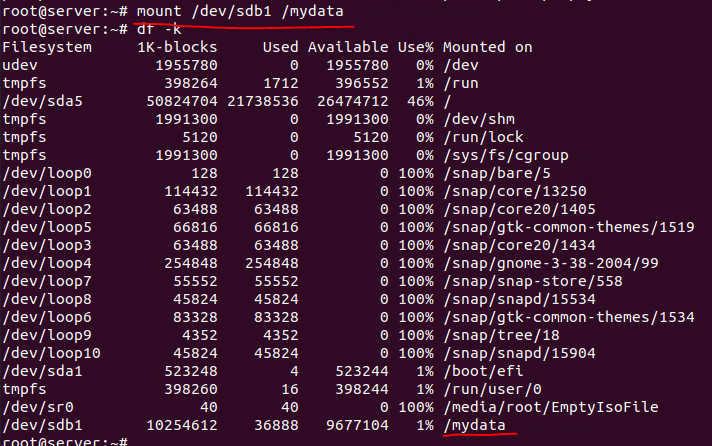Click the '/dev/loop6' filesystem entry
The image size is (712, 446).
pyautogui.click(x=47, y=317)
